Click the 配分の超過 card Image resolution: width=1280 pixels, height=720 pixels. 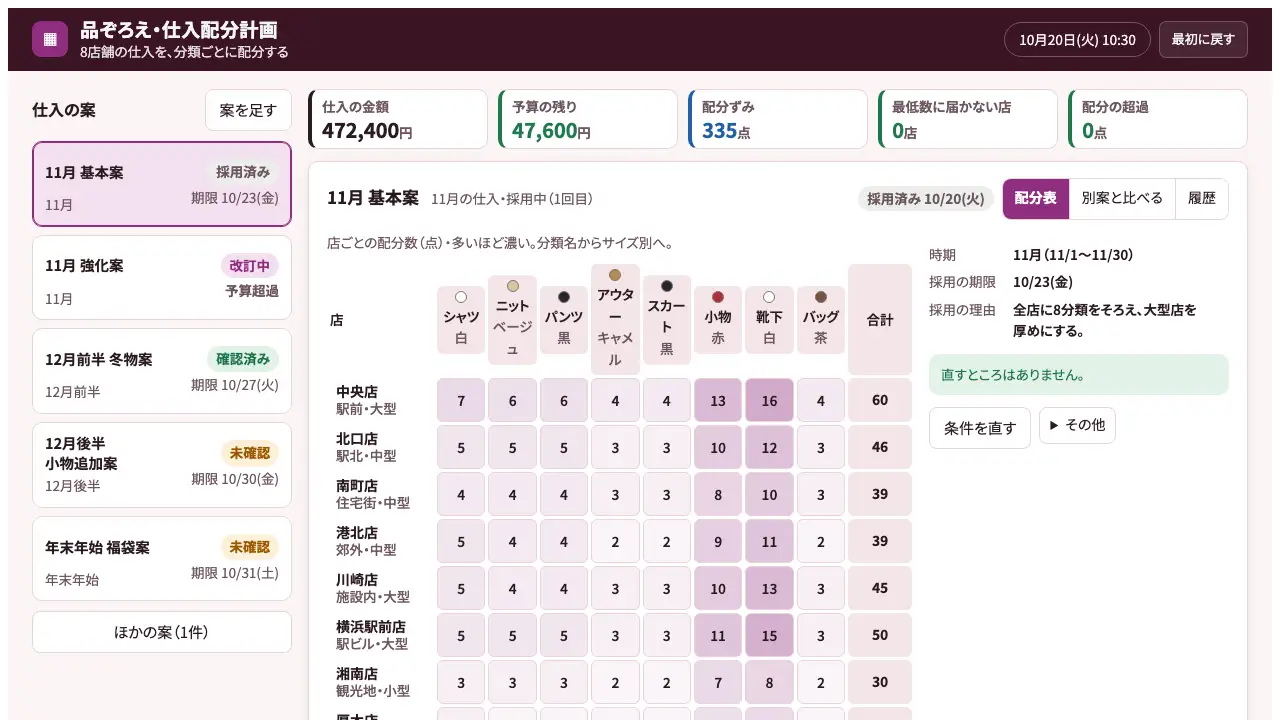pos(1158,119)
